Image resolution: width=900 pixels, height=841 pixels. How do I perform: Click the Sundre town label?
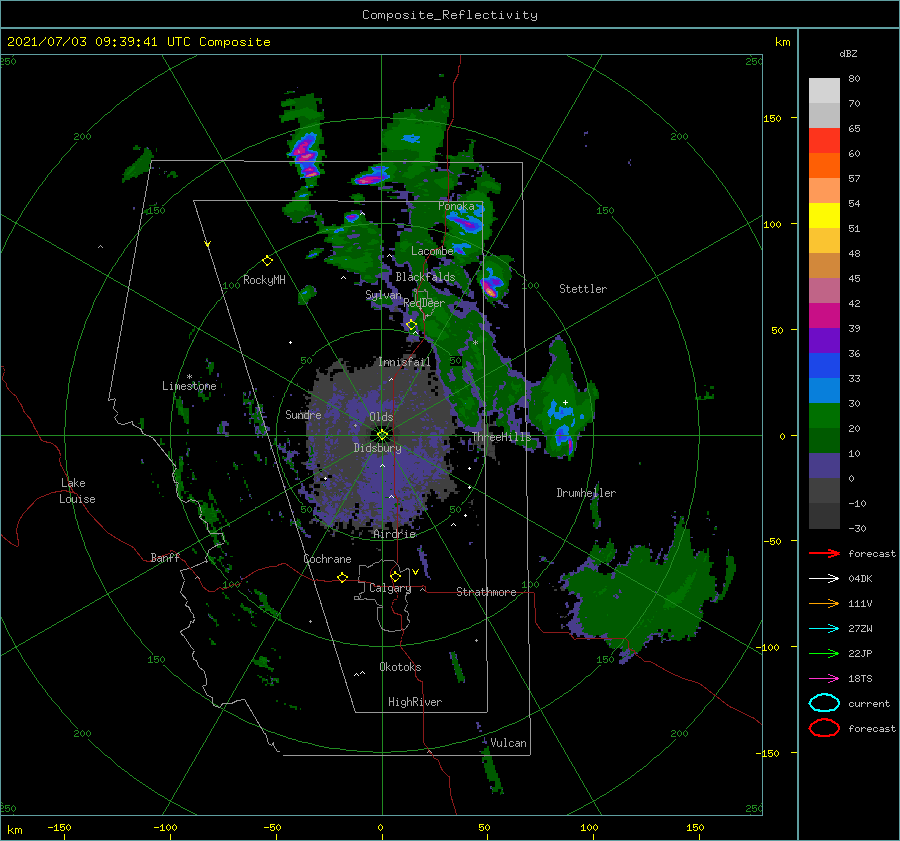click(x=303, y=414)
